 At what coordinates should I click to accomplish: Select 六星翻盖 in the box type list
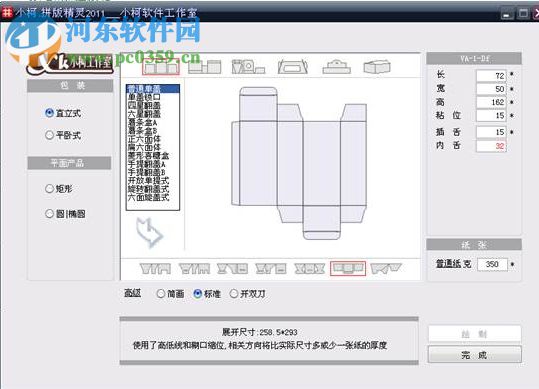point(153,114)
